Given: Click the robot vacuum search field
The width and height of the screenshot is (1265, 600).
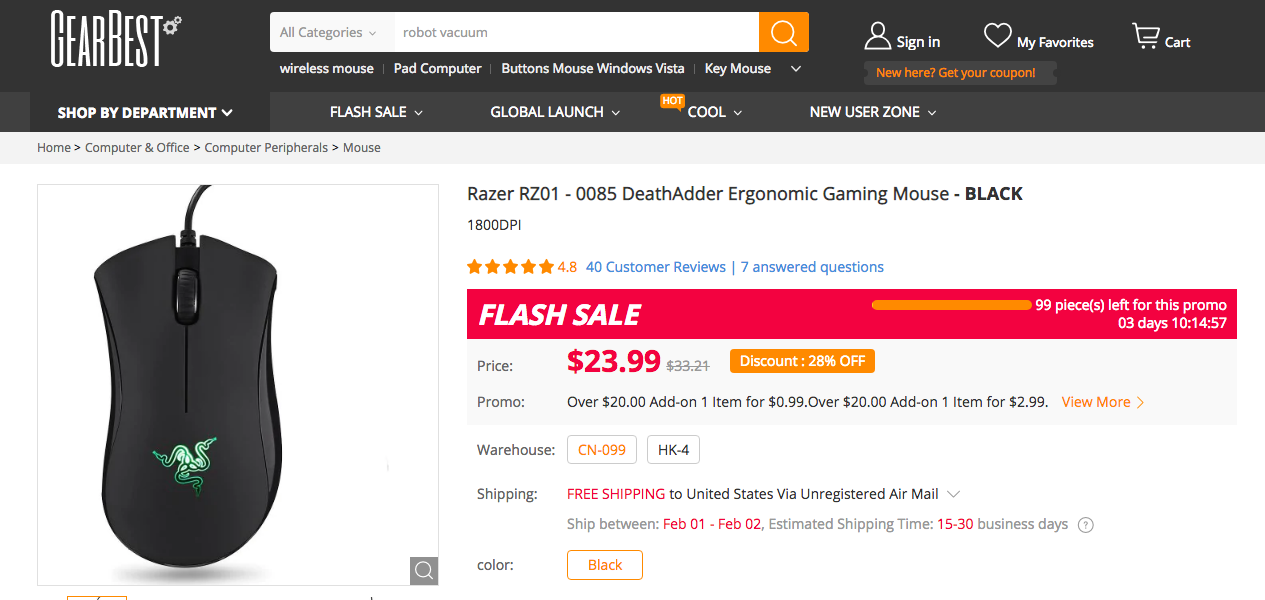Looking at the screenshot, I should click(575, 32).
